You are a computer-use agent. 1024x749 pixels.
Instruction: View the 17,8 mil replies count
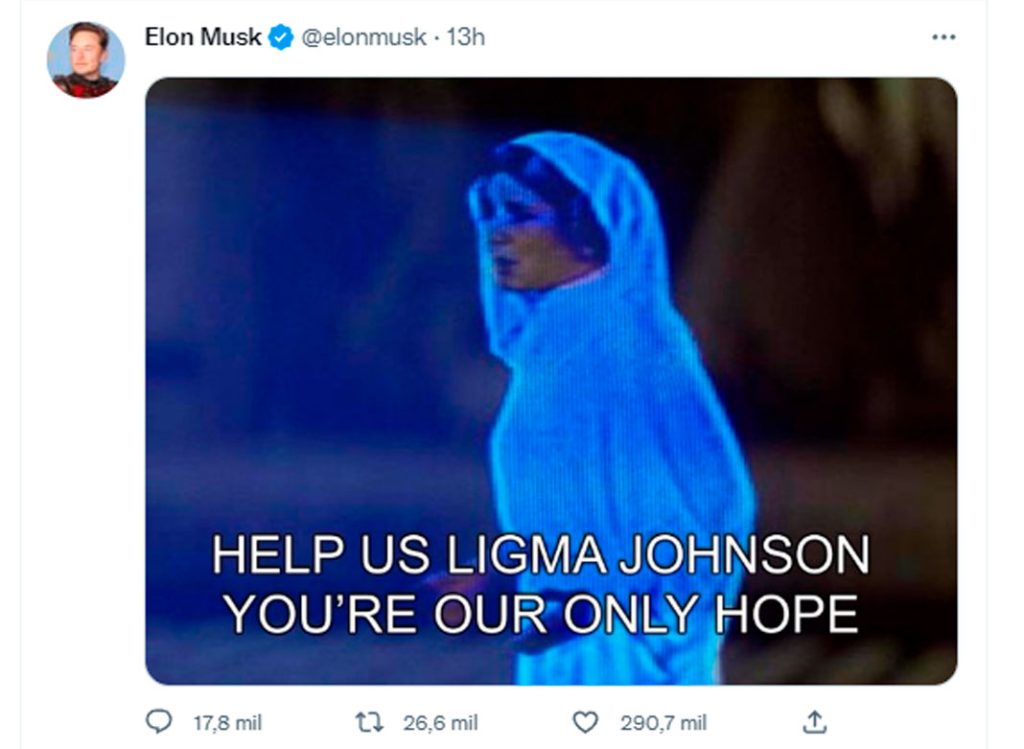(227, 723)
